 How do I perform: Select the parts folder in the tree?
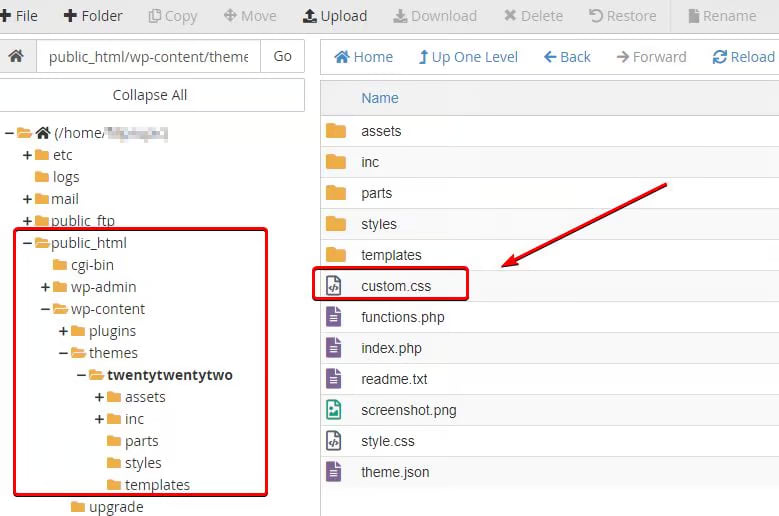click(x=142, y=441)
